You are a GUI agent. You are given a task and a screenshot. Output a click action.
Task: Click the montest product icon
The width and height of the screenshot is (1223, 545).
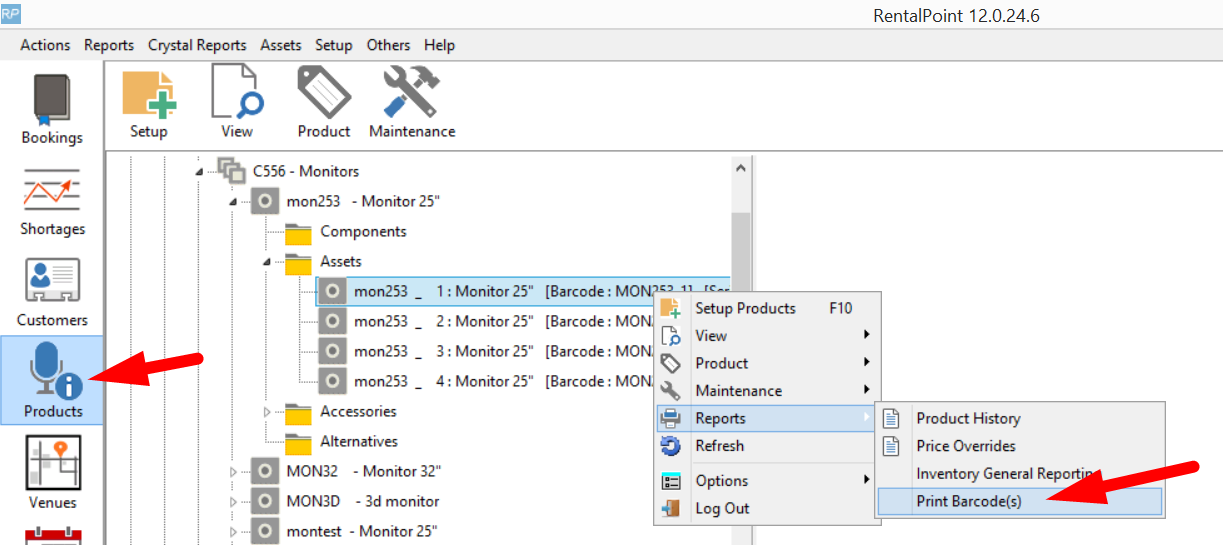265,531
